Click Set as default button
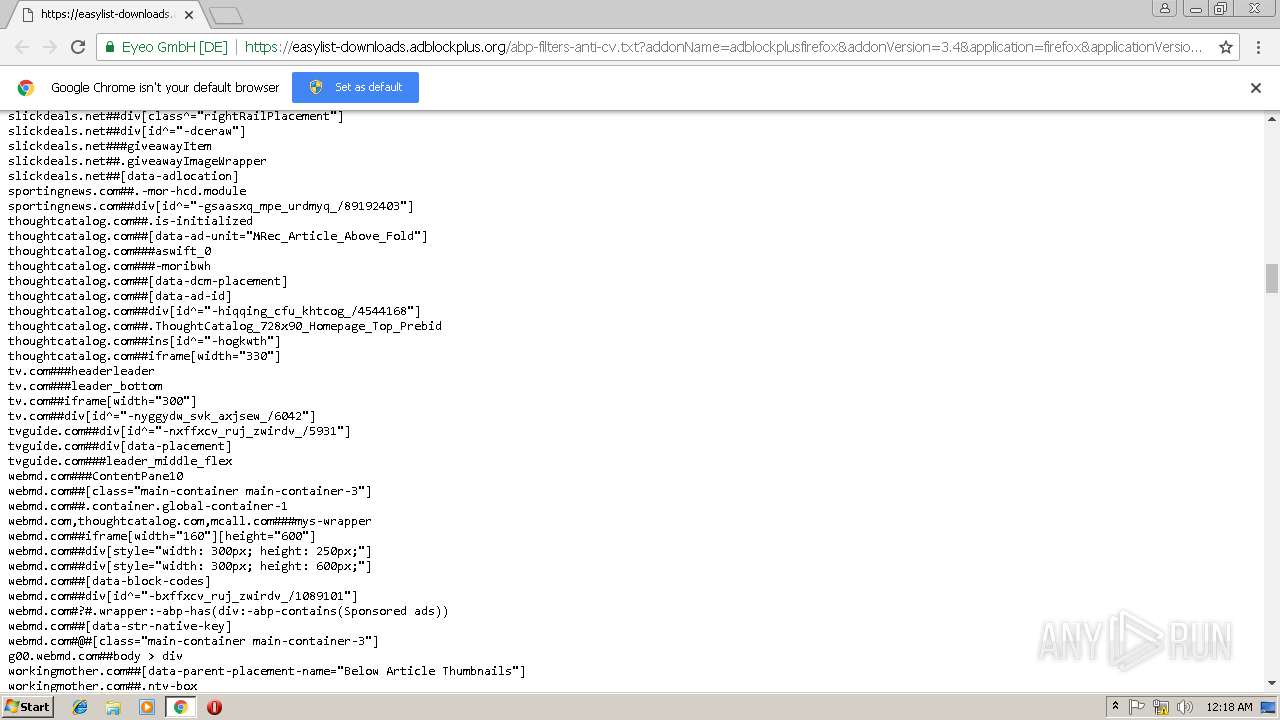Viewport: 1280px width, 720px height. pos(355,87)
